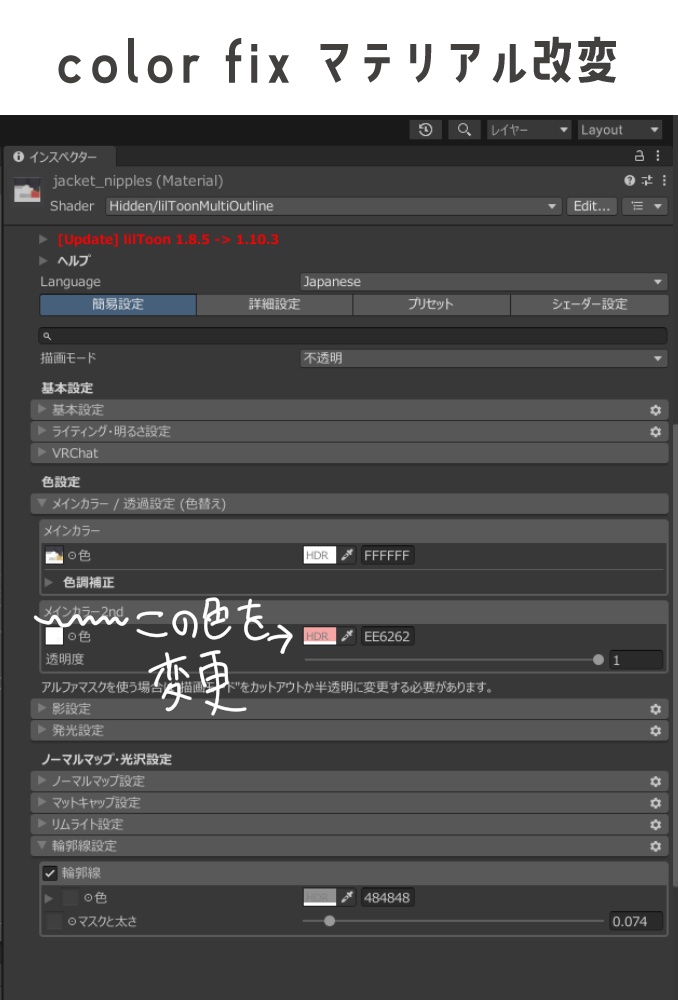Click outline width value field 0.074
The width and height of the screenshot is (678, 1000).
coord(636,921)
